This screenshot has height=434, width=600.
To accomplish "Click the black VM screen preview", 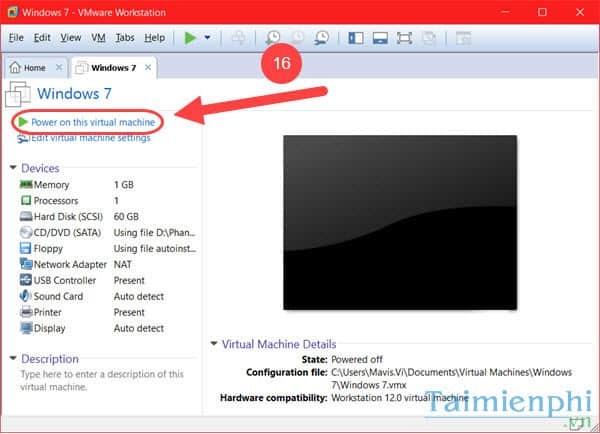I will click(400, 222).
